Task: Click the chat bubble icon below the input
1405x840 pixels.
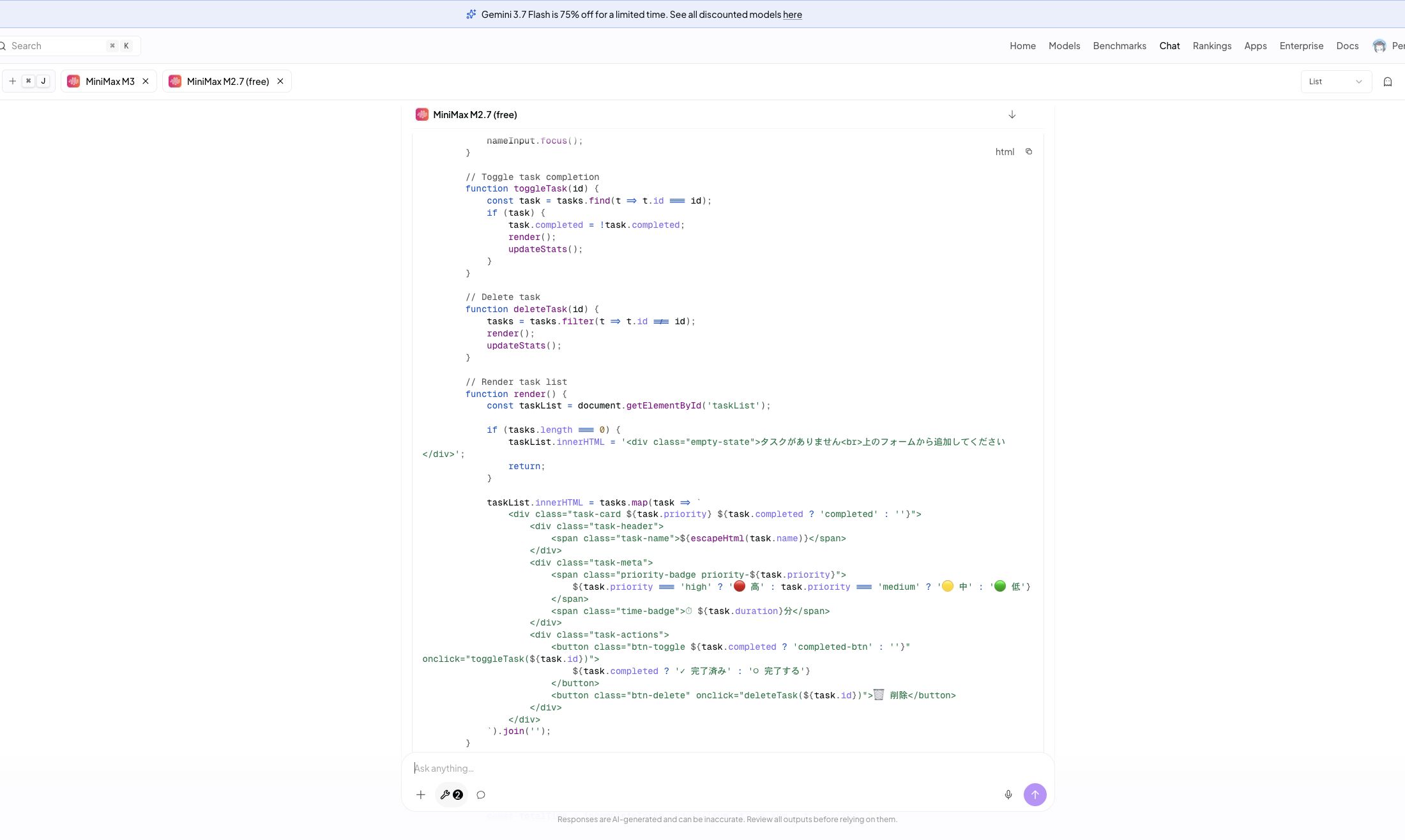Action: [x=481, y=795]
